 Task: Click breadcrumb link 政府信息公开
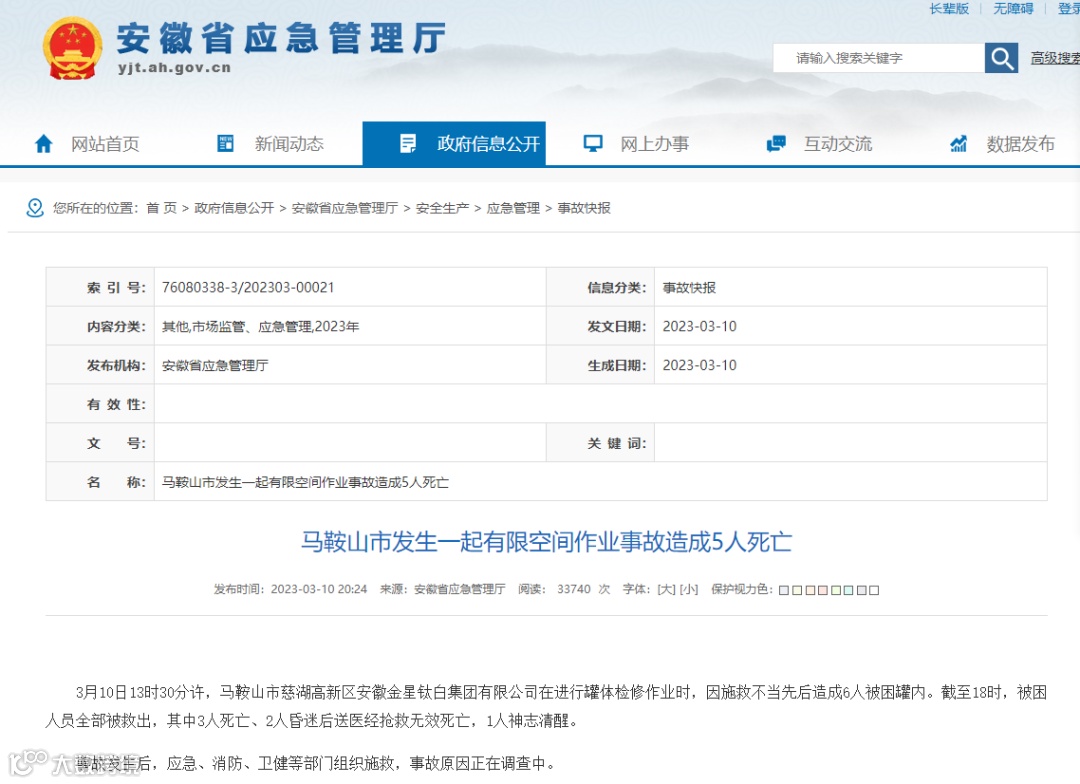click(x=234, y=208)
